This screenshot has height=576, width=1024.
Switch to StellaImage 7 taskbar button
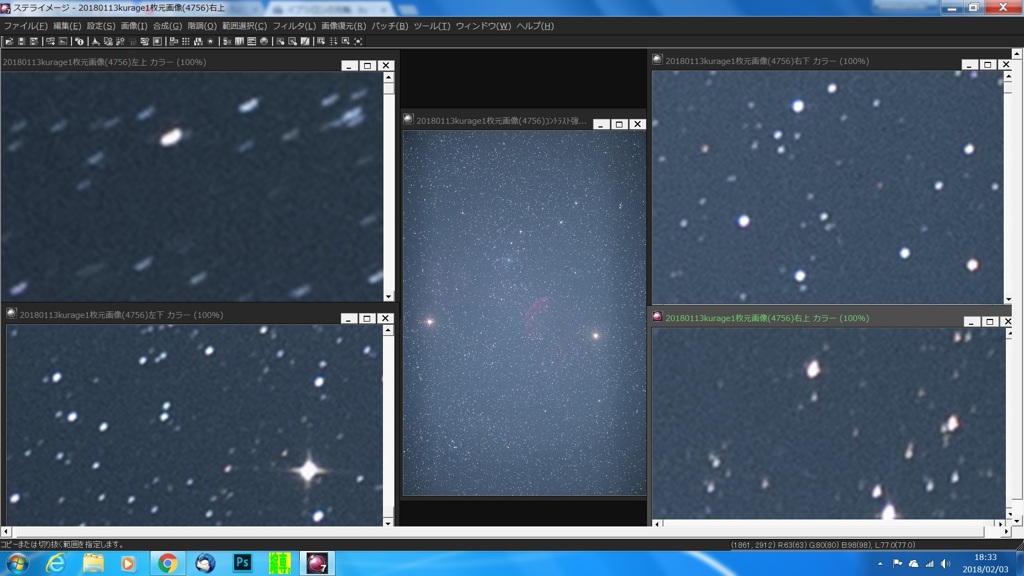pos(317,564)
